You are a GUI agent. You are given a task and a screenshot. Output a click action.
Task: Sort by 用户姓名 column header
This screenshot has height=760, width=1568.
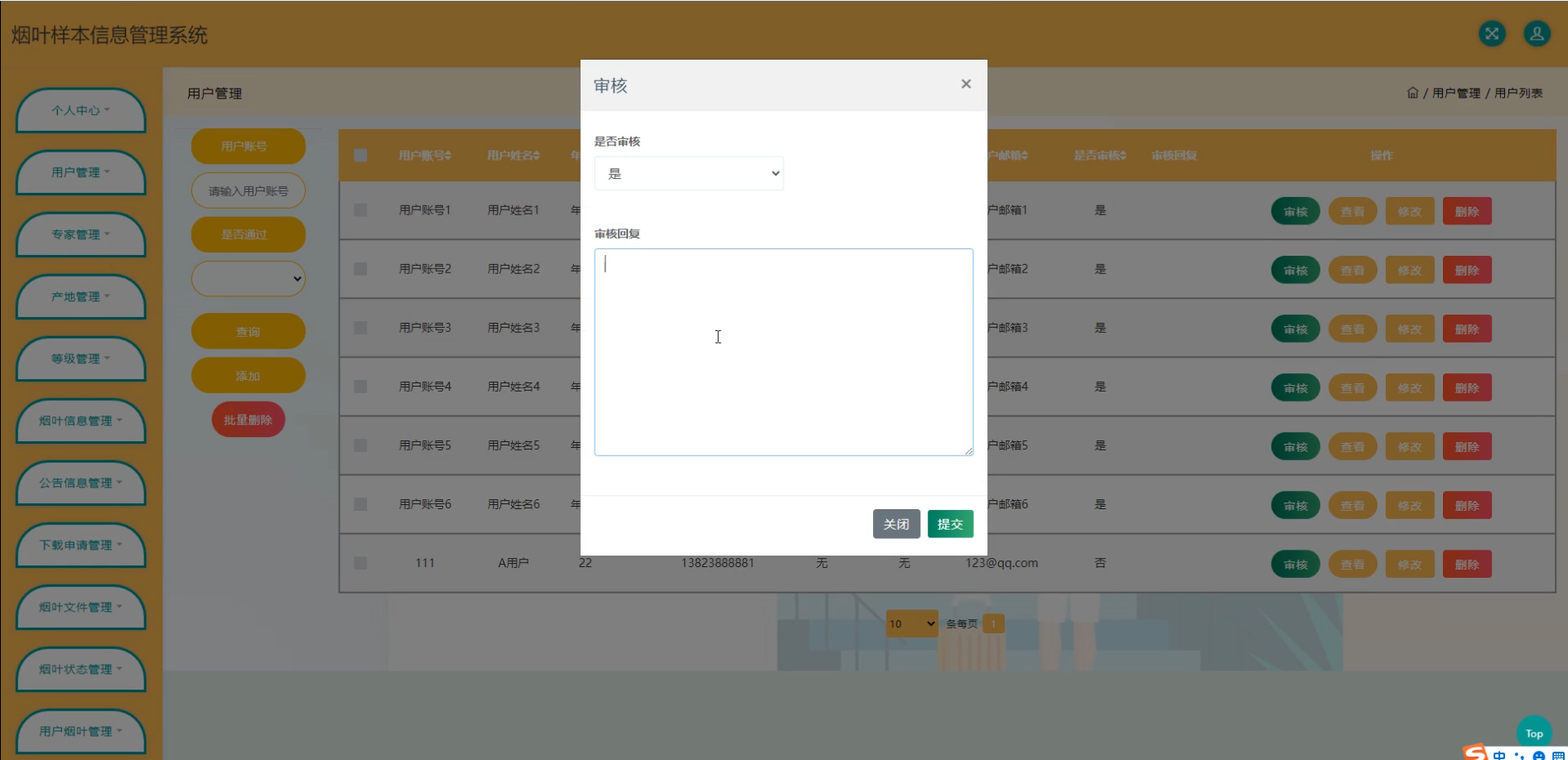[514, 155]
